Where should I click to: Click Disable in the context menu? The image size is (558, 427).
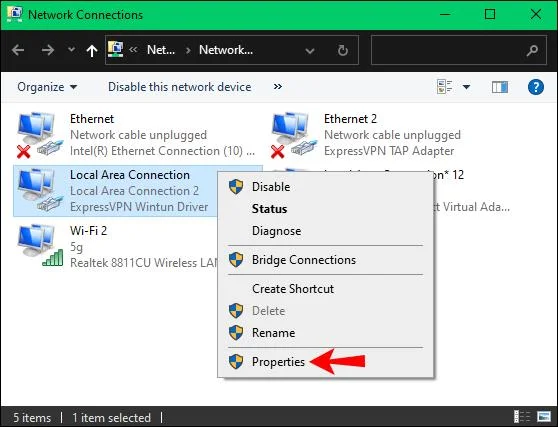(271, 187)
